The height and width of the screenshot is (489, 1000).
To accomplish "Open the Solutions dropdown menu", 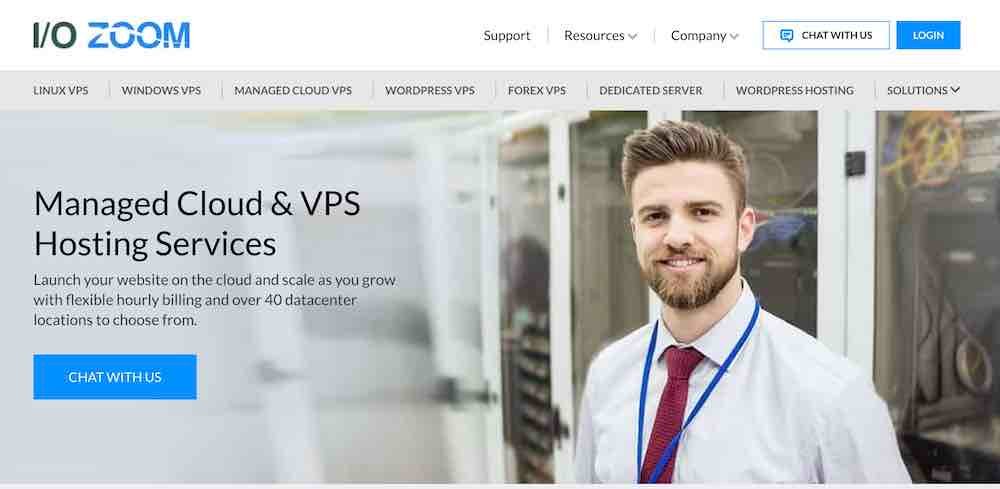I will 923,90.
